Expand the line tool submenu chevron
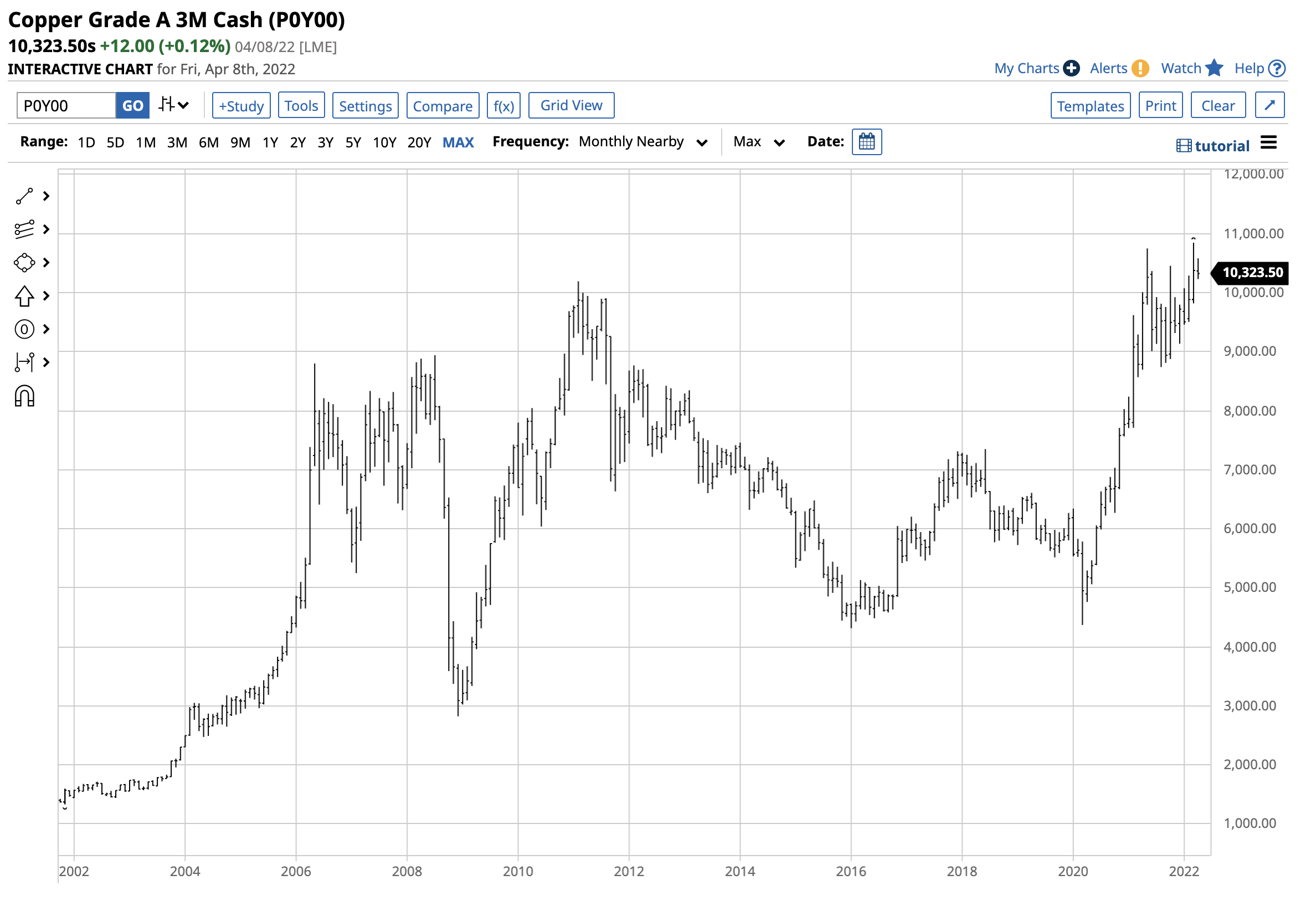 [47, 197]
